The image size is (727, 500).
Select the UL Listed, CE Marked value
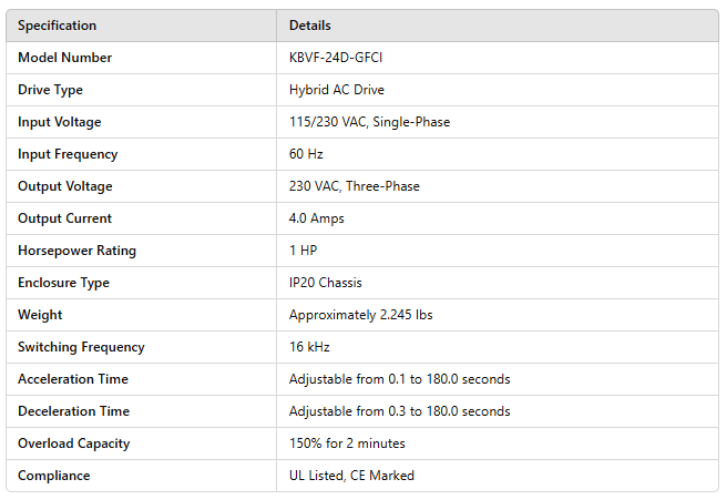[x=351, y=475]
